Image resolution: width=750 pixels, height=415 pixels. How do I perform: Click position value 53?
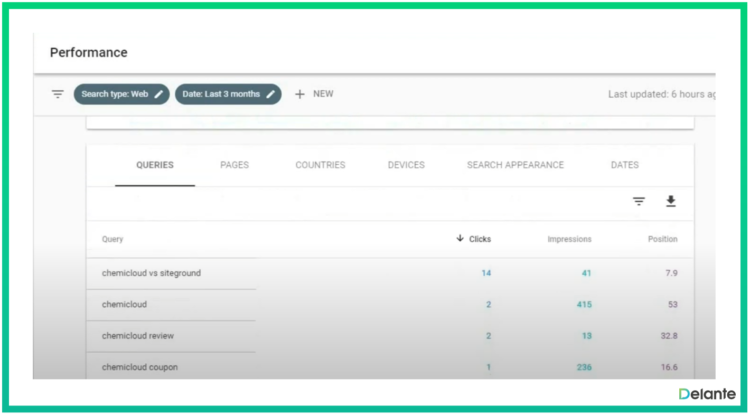(673, 305)
